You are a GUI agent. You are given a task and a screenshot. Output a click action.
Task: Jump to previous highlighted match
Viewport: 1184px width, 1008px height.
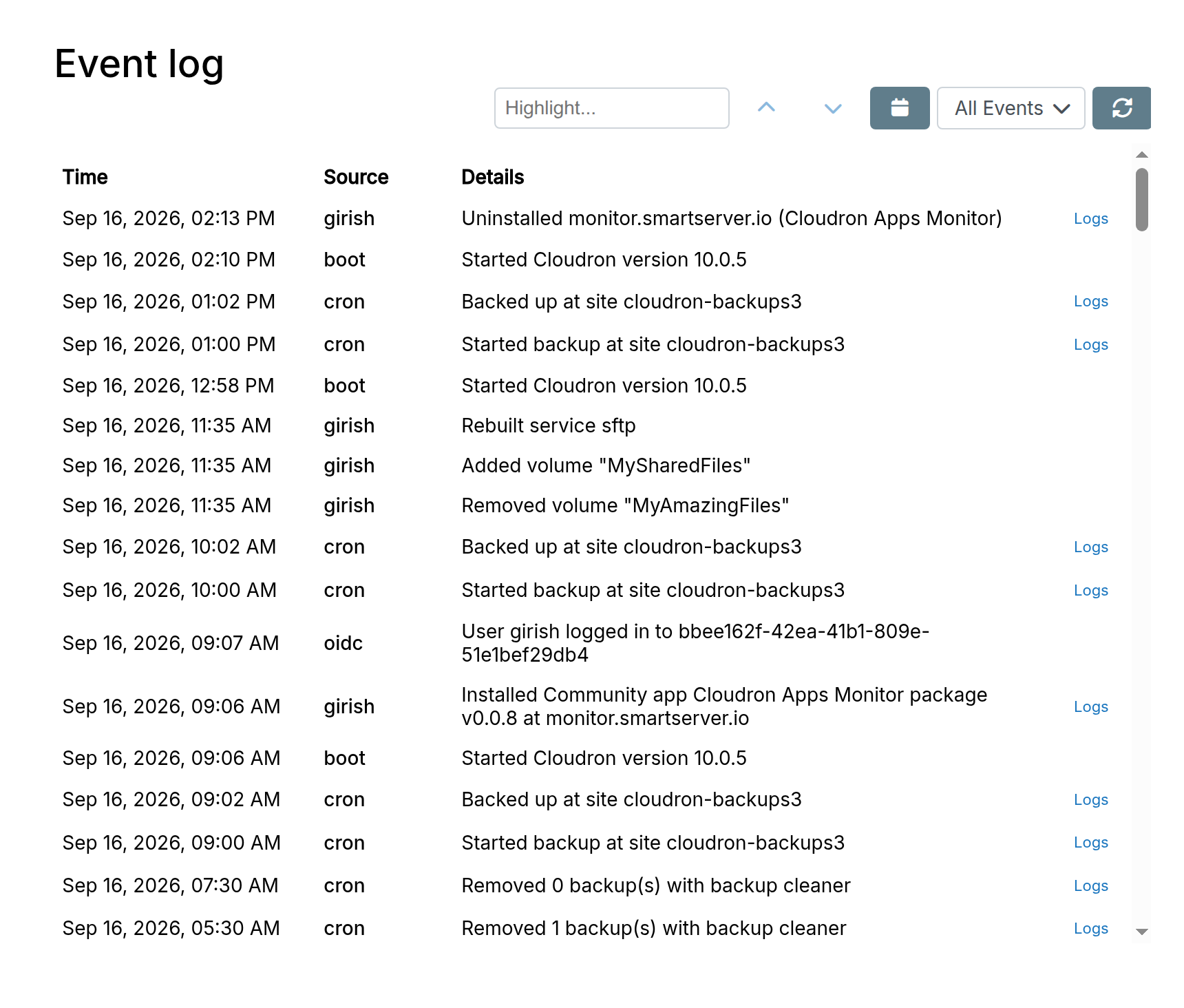click(766, 107)
